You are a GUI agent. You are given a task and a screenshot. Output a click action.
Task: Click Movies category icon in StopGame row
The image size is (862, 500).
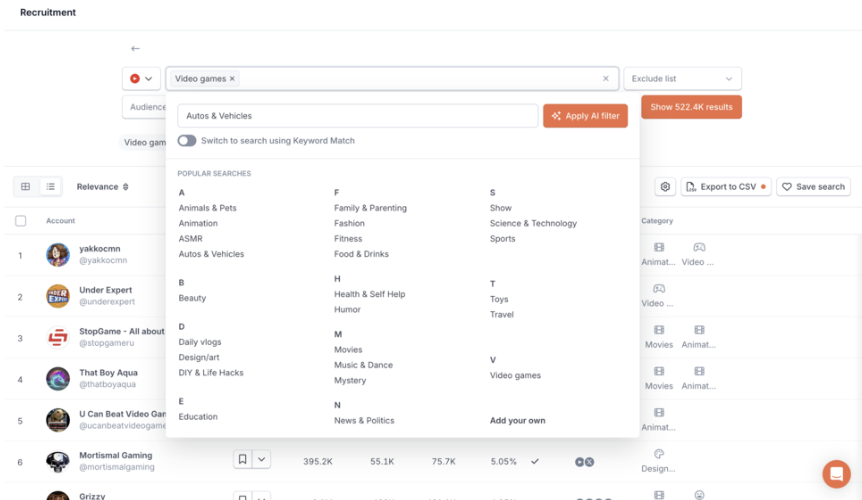[659, 330]
